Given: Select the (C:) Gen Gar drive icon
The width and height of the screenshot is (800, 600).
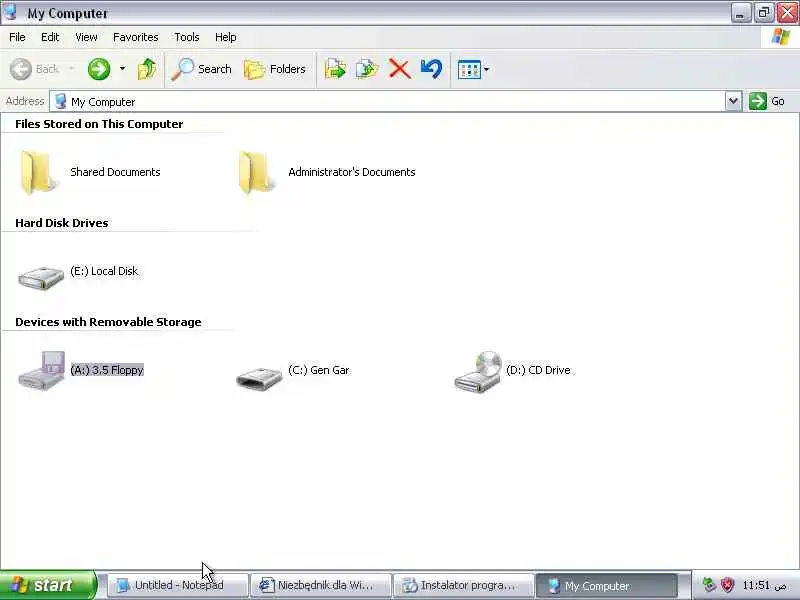Looking at the screenshot, I should (259, 378).
